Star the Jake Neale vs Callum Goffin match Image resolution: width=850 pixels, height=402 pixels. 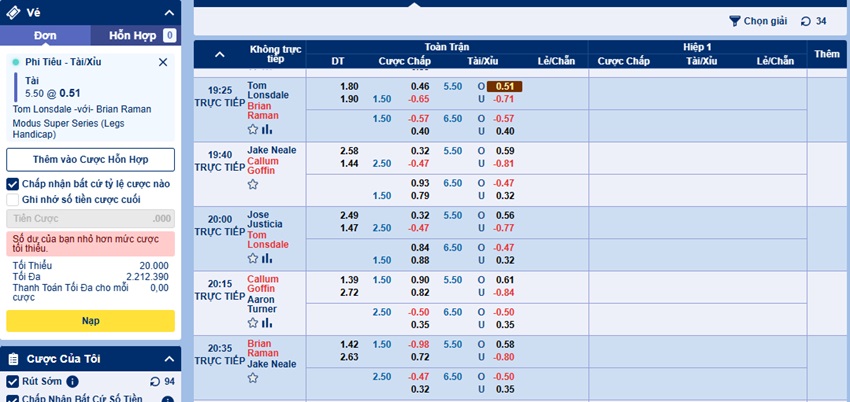tap(253, 185)
